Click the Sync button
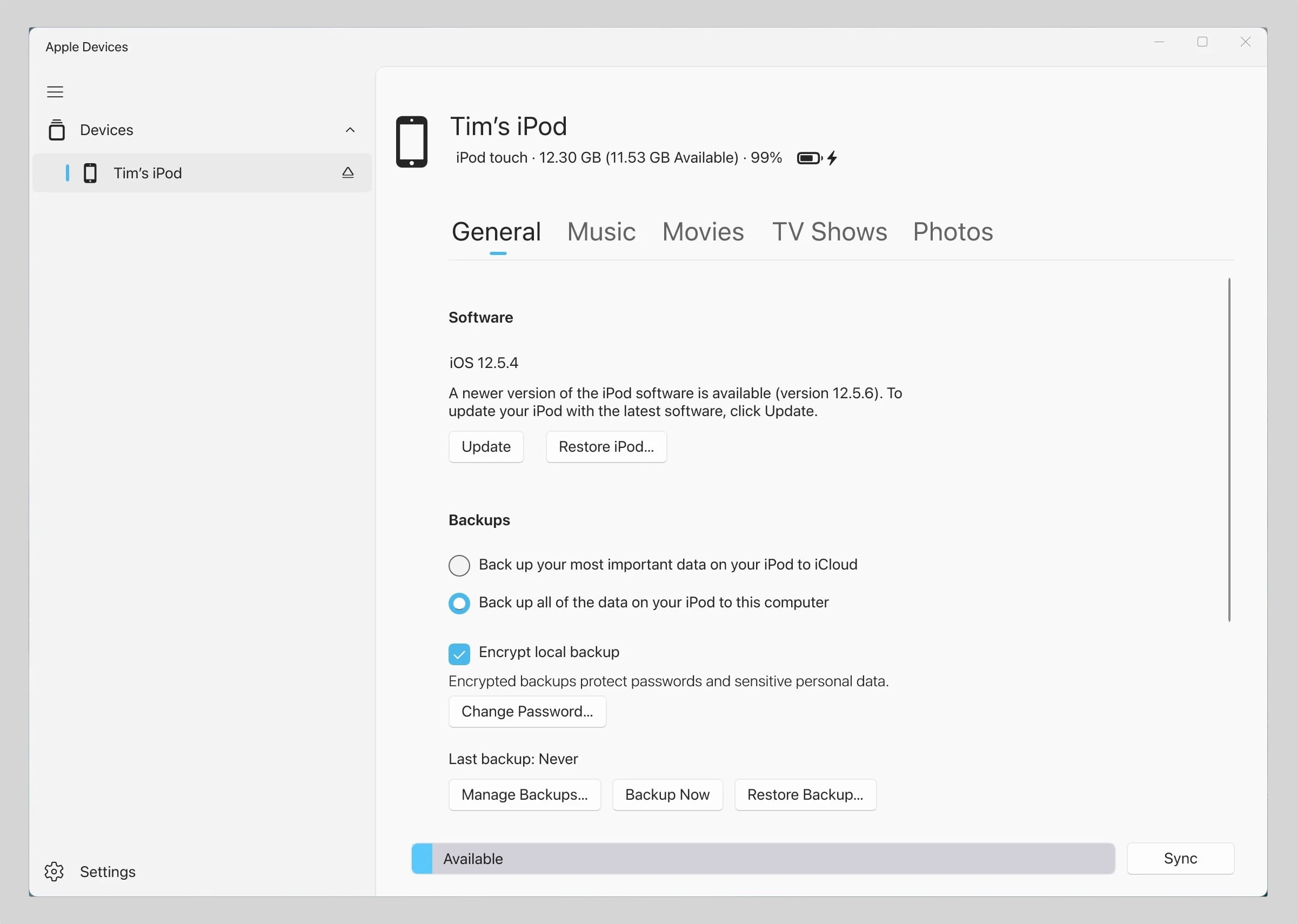This screenshot has height=924, width=1297. (x=1180, y=858)
